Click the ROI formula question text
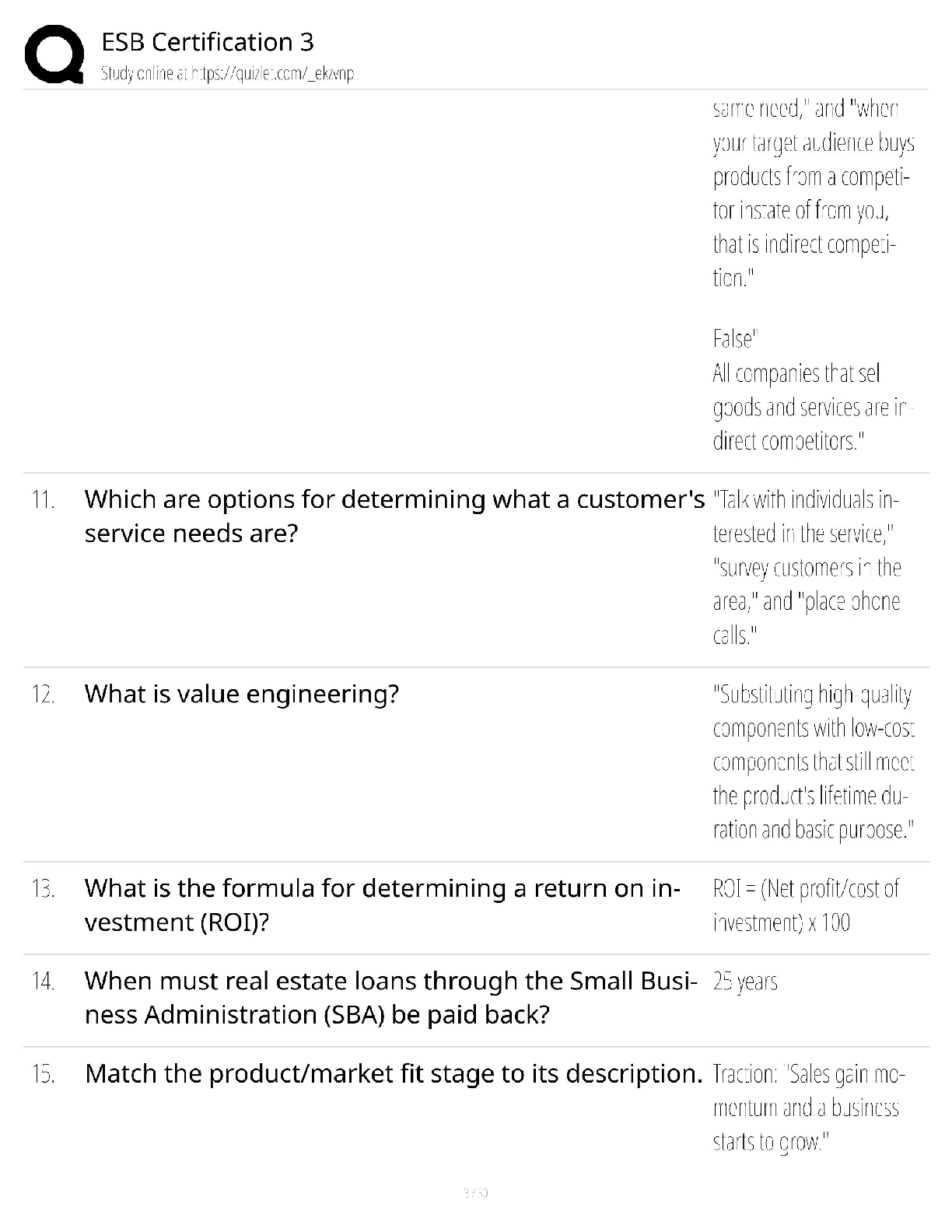 [383, 905]
